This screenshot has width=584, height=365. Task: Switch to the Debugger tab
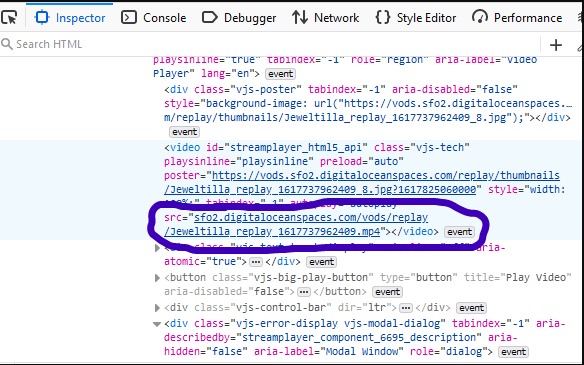pyautogui.click(x=239, y=18)
